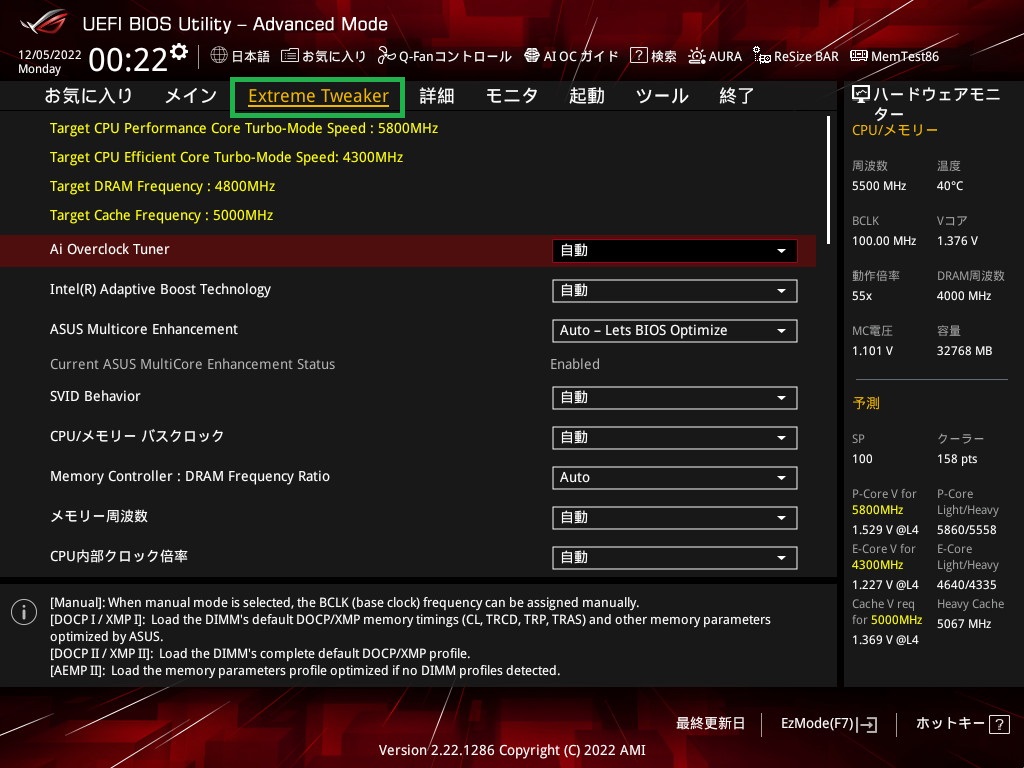The width and height of the screenshot is (1024, 768).
Task: Open the Ai Overclock Tuner dropdown
Action: [x=675, y=251]
